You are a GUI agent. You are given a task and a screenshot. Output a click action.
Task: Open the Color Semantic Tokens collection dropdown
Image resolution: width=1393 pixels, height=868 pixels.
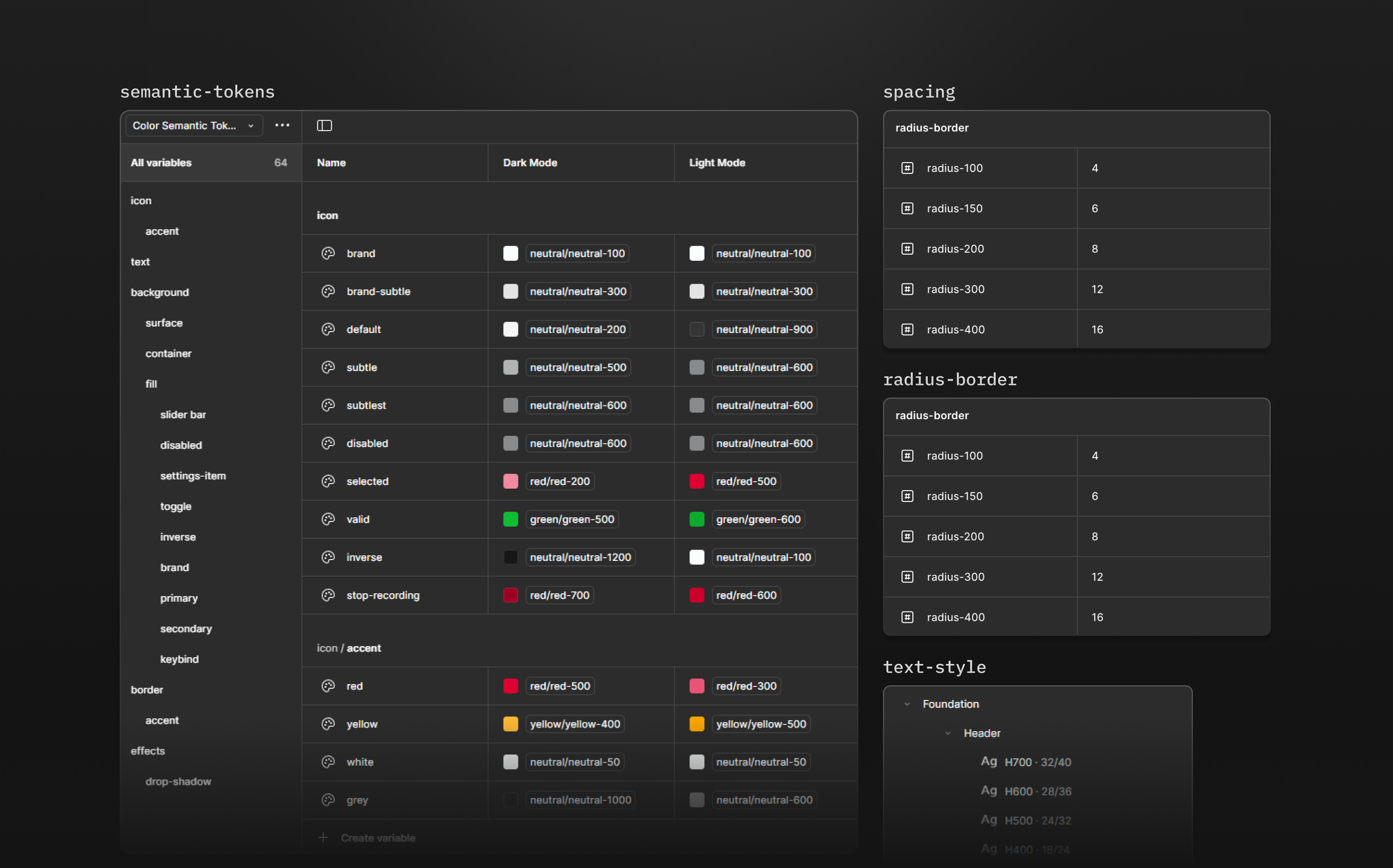tap(194, 126)
